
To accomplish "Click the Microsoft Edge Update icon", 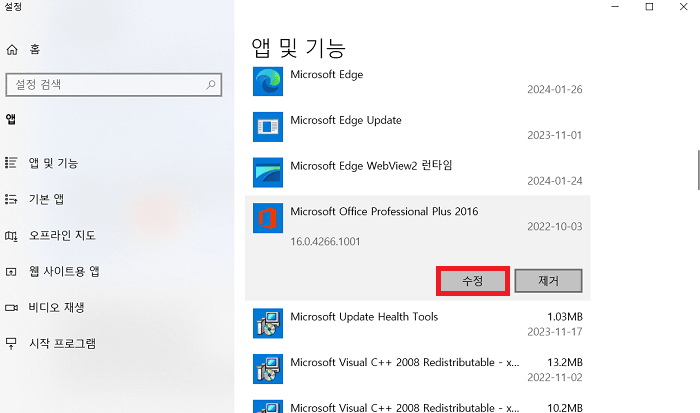I will coord(268,127).
